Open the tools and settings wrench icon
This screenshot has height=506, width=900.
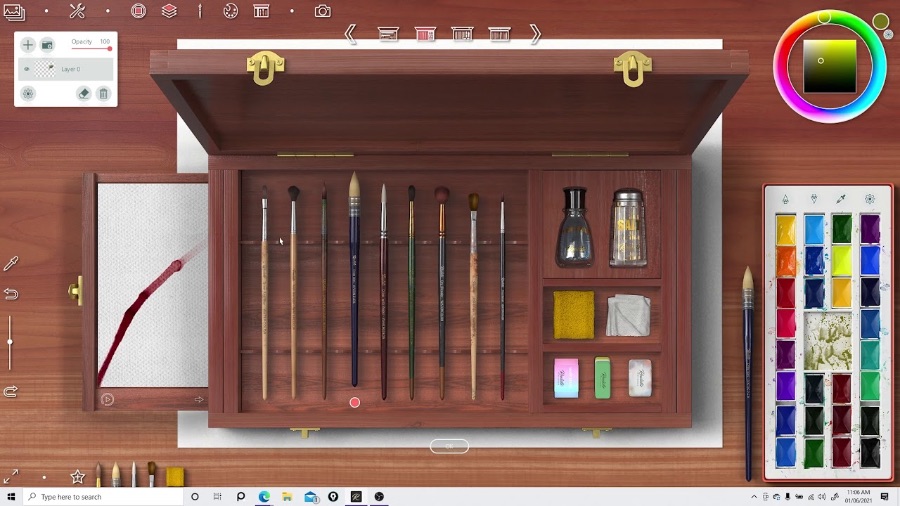pyautogui.click(x=77, y=11)
